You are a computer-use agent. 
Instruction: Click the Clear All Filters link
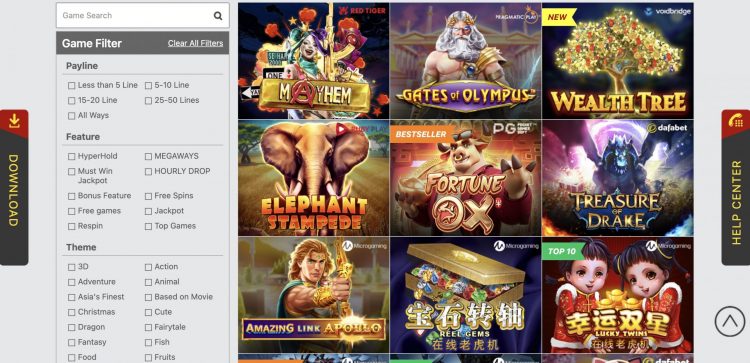[195, 43]
